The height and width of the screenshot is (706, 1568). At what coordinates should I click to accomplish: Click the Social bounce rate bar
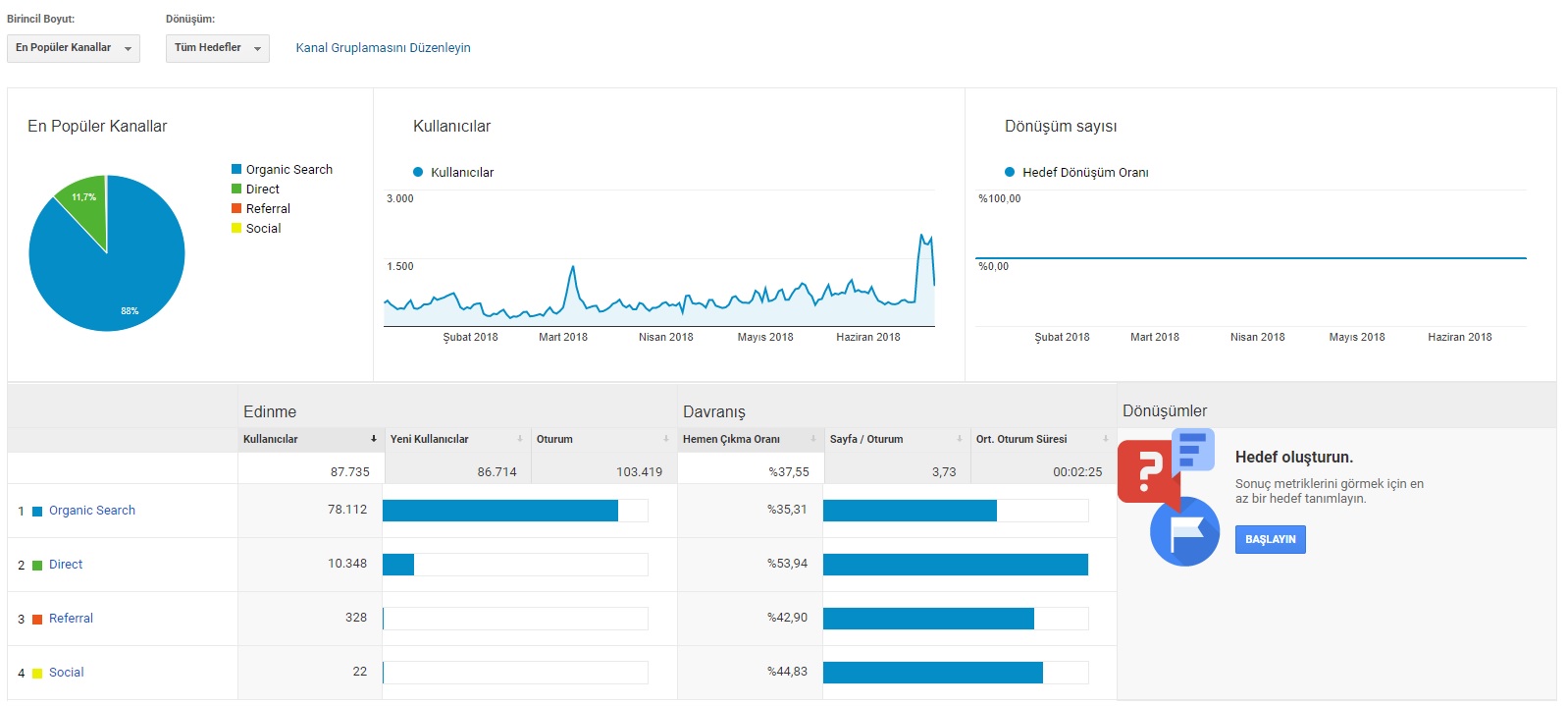click(933, 673)
